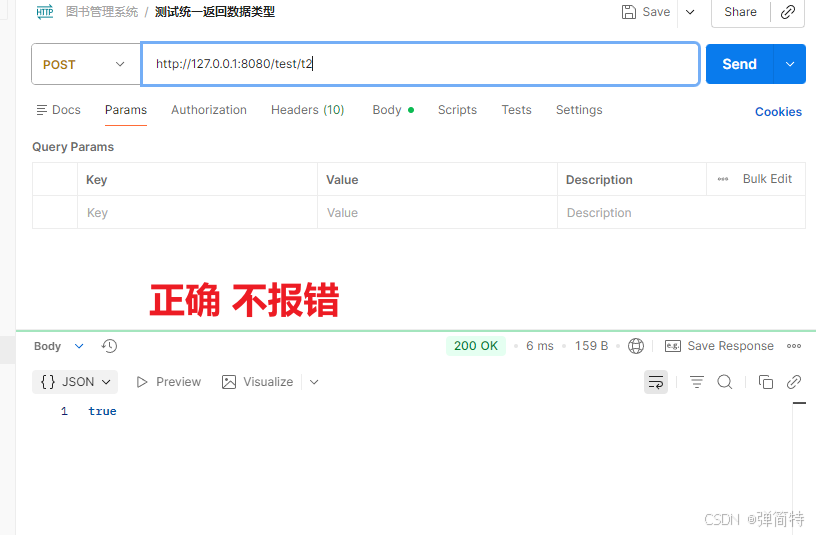The width and height of the screenshot is (816, 535).
Task: Click the Description column header
Action: click(x=632, y=180)
